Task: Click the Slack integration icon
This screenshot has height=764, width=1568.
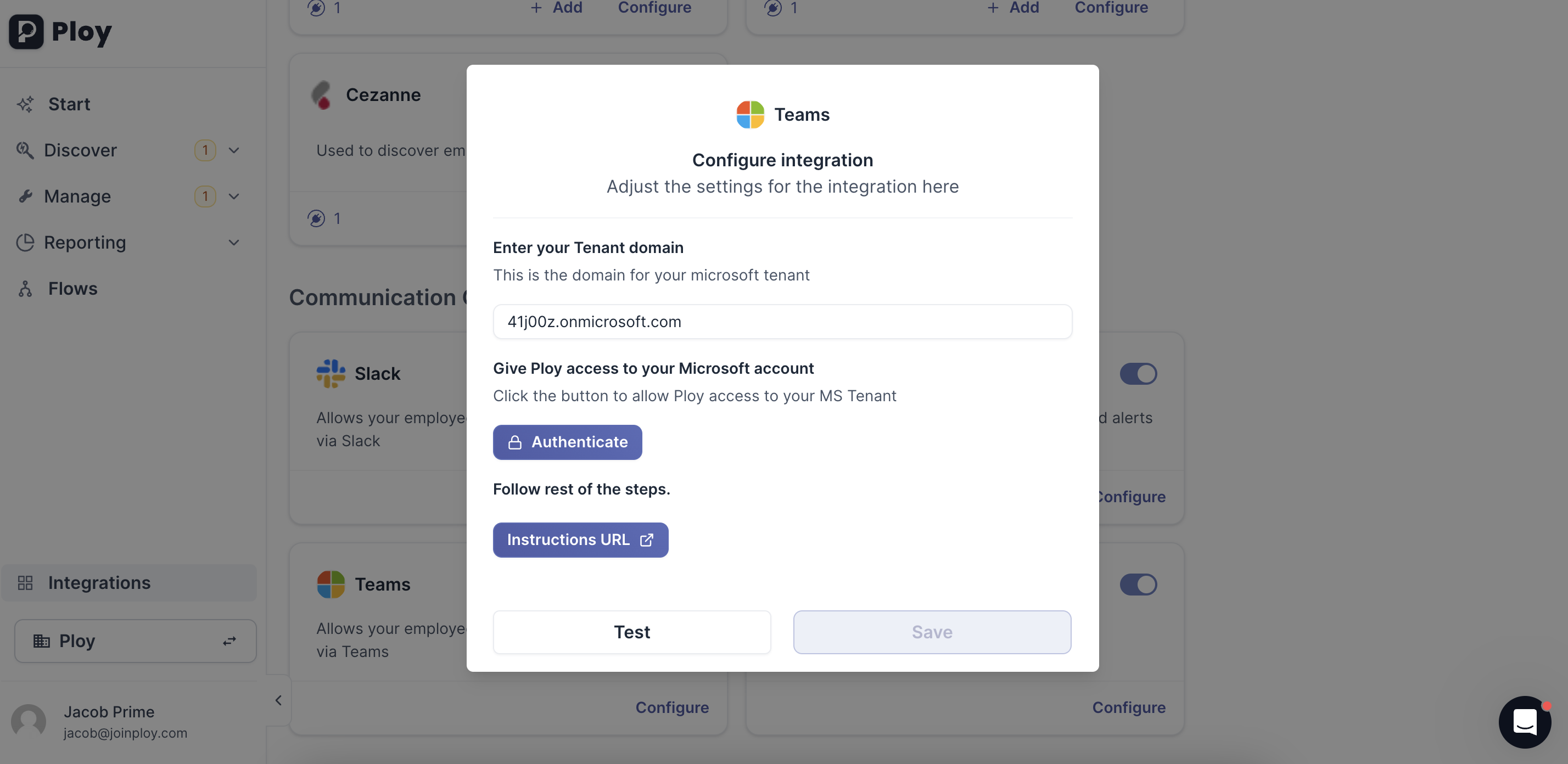Action: point(331,373)
